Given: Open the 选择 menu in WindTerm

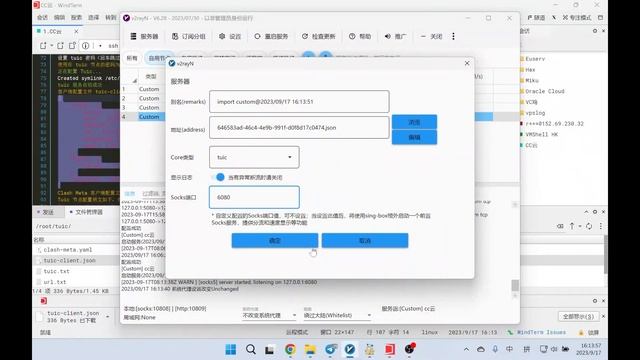Looking at the screenshot, I should (93, 18).
